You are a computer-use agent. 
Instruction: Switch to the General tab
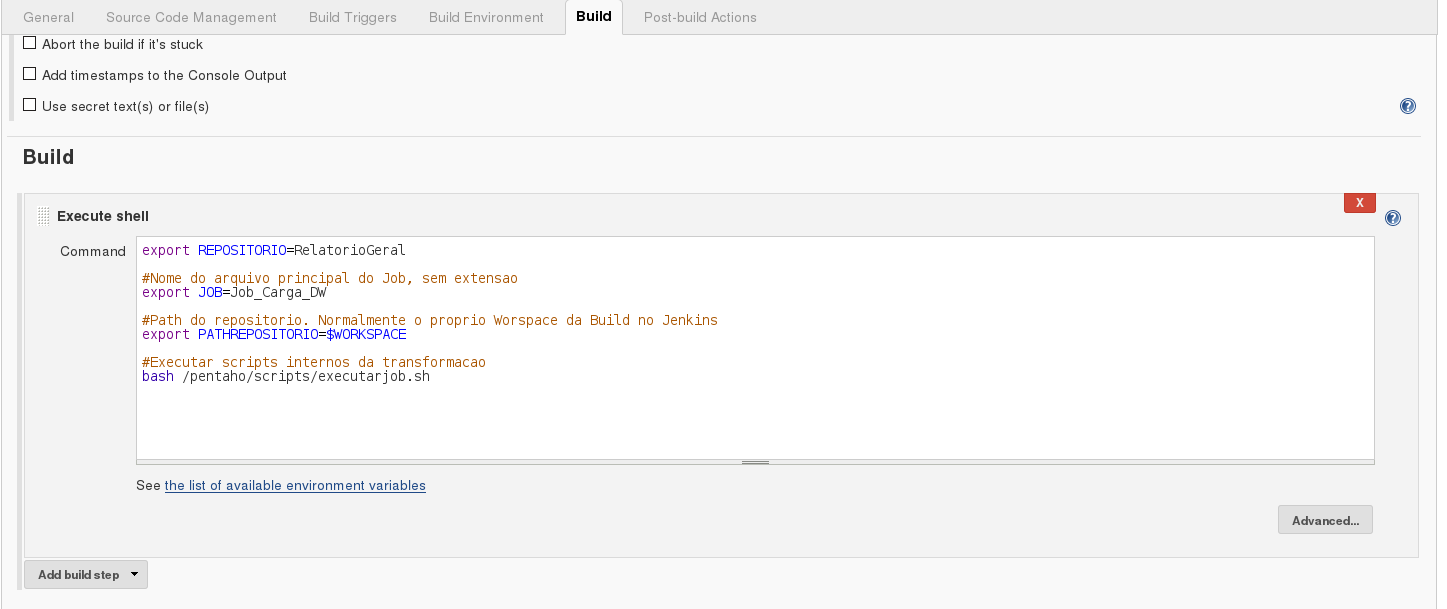(x=48, y=17)
